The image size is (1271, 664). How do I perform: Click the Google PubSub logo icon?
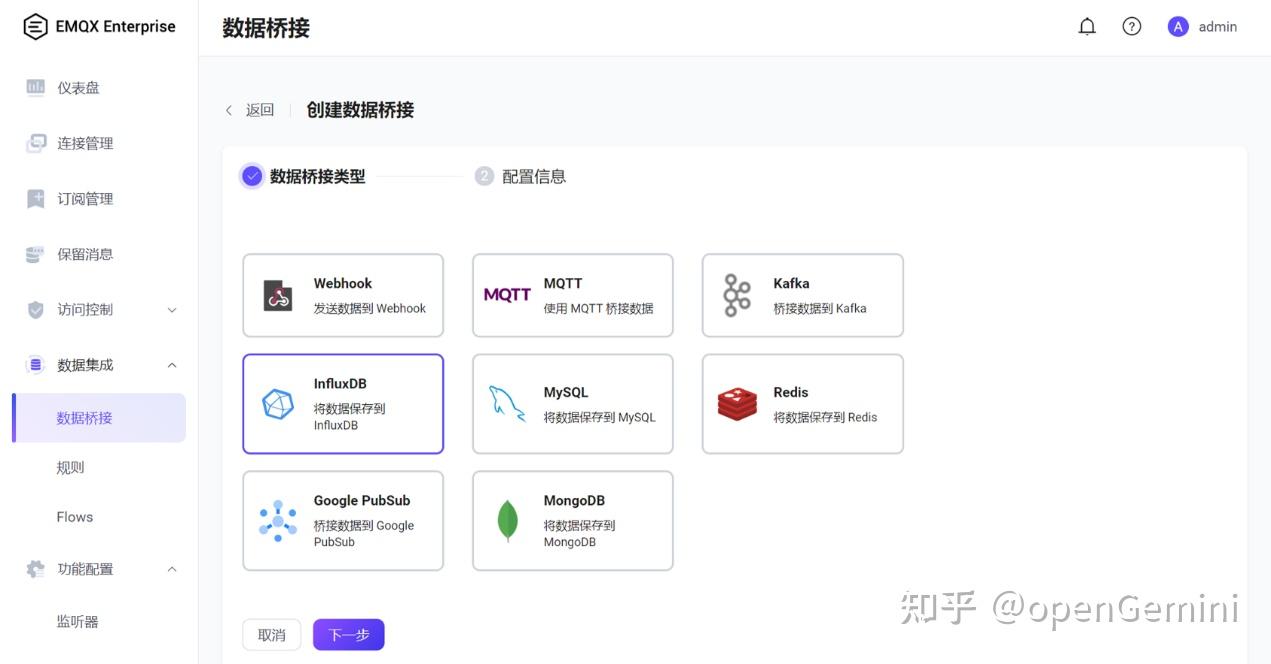tap(278, 521)
